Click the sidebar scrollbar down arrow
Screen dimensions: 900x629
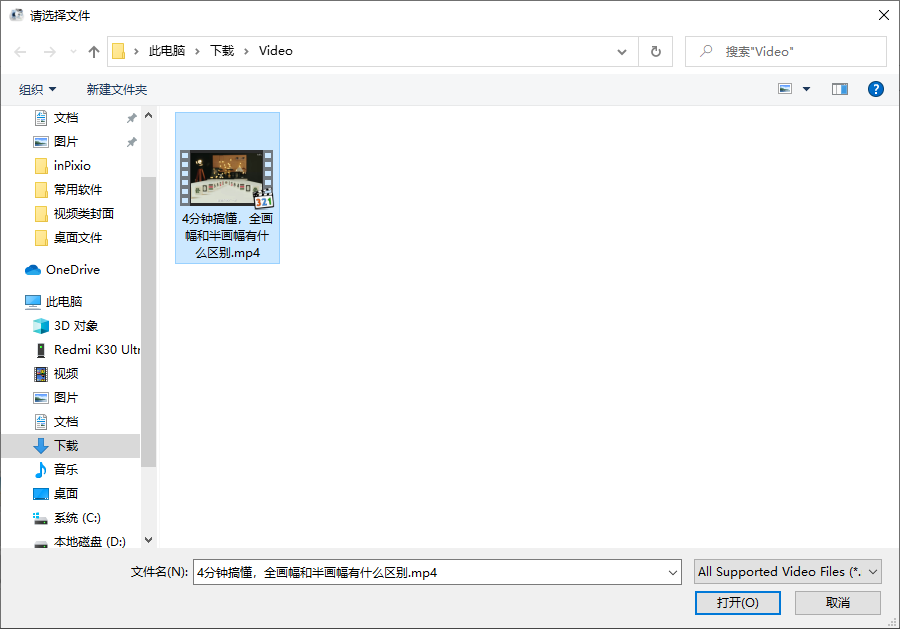pyautogui.click(x=147, y=540)
